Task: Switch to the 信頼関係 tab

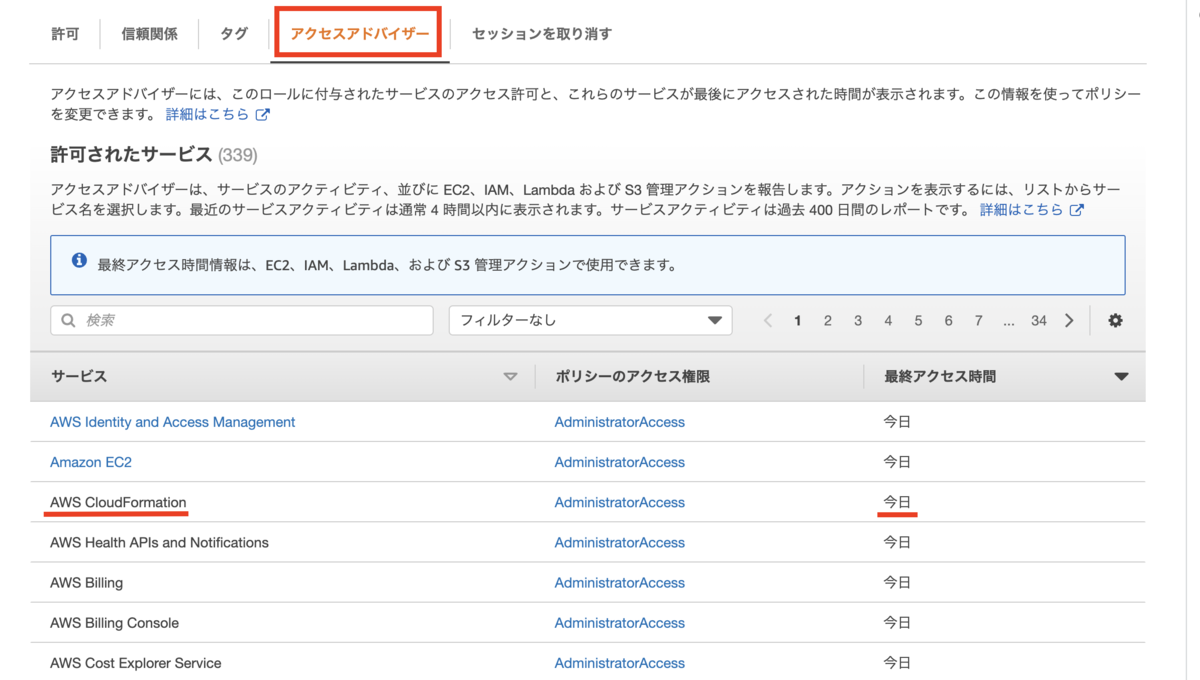Action: coord(150,34)
